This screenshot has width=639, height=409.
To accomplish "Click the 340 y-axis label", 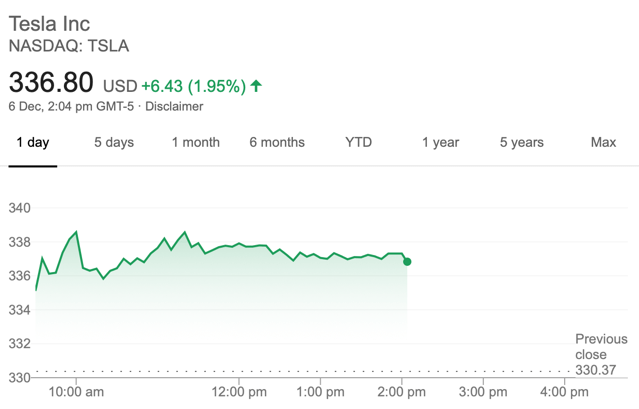I will 20,208.
